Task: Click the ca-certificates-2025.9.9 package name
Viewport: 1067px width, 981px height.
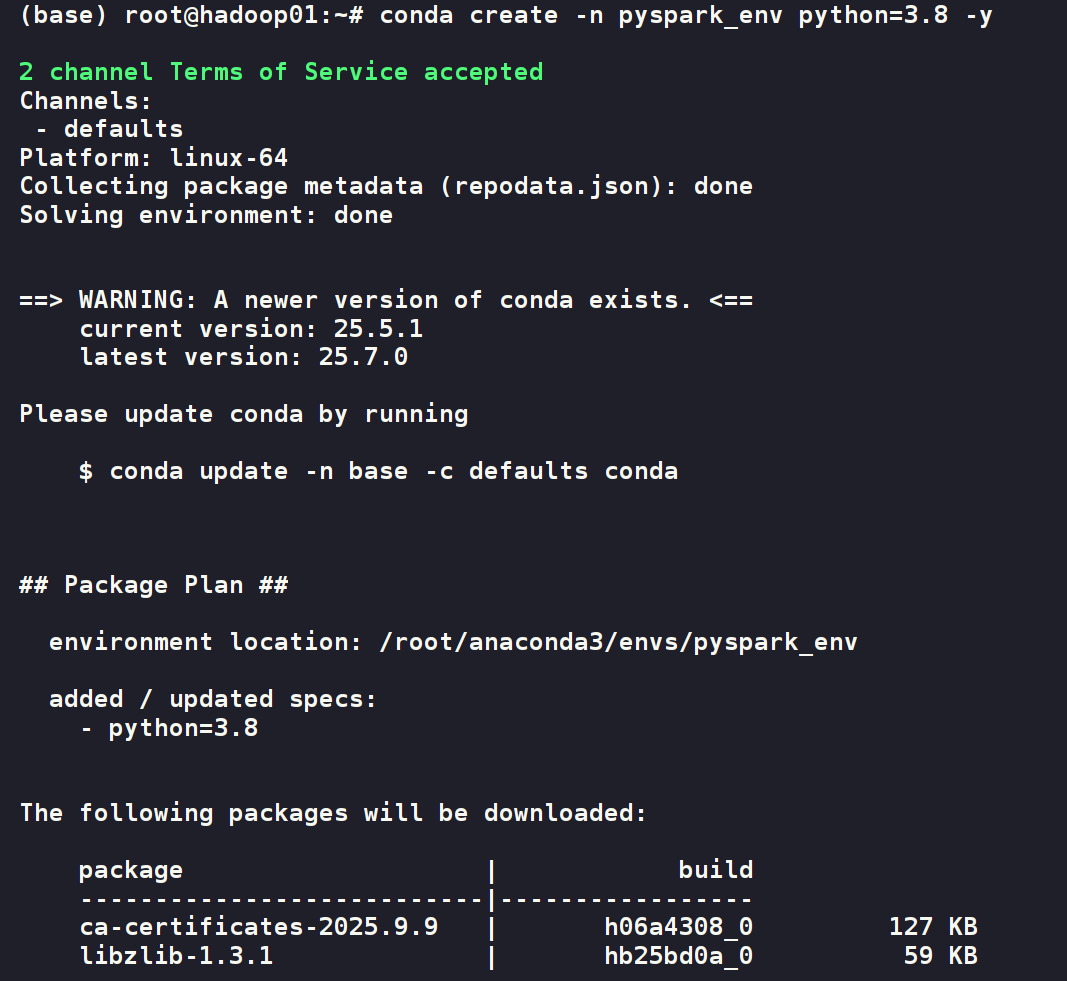Action: pos(258,927)
